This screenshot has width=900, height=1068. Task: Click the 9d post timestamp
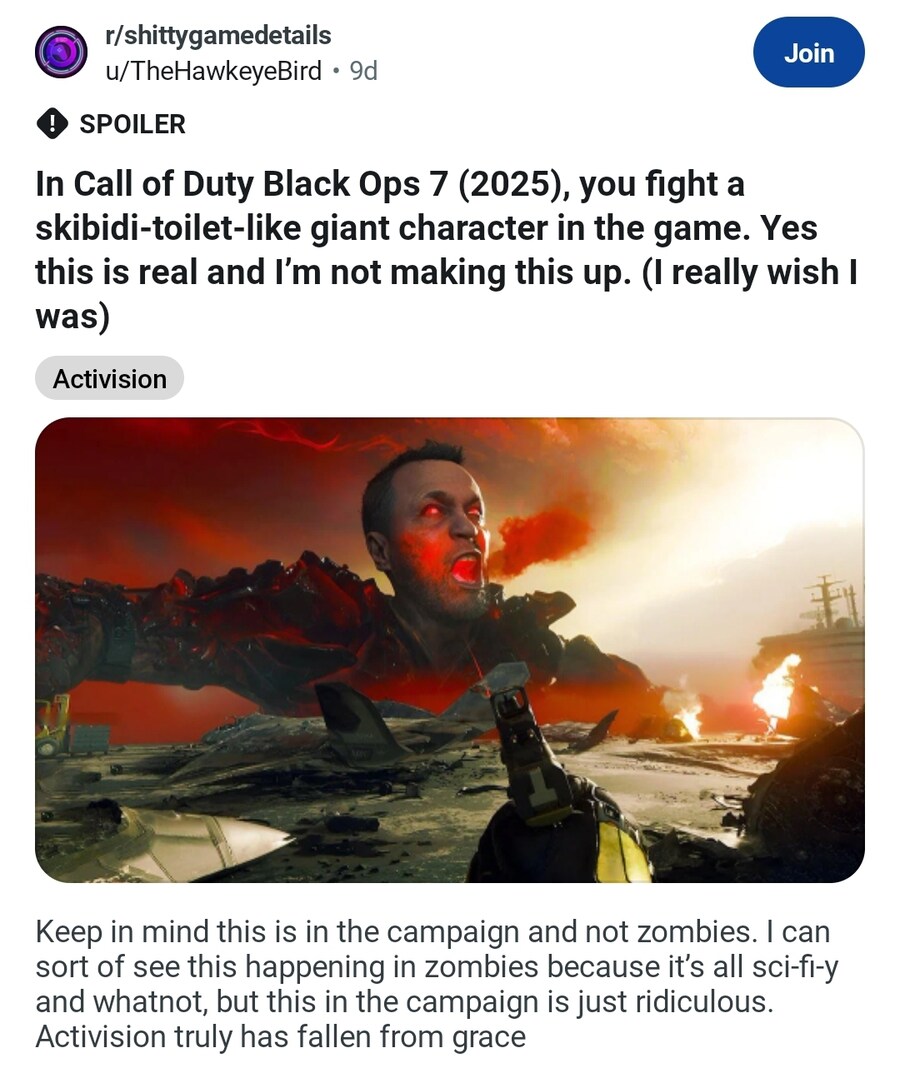(x=364, y=70)
